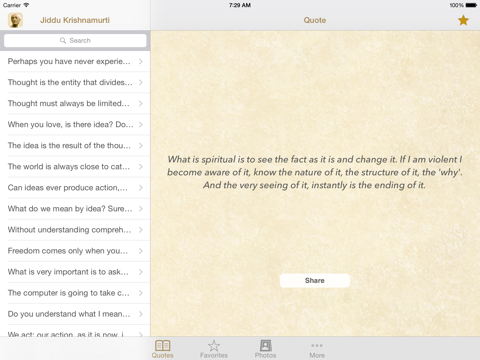Viewport: 480px width, 360px height.
Task: Open quote 'When you love, is there idea?'
Action: 75,124
